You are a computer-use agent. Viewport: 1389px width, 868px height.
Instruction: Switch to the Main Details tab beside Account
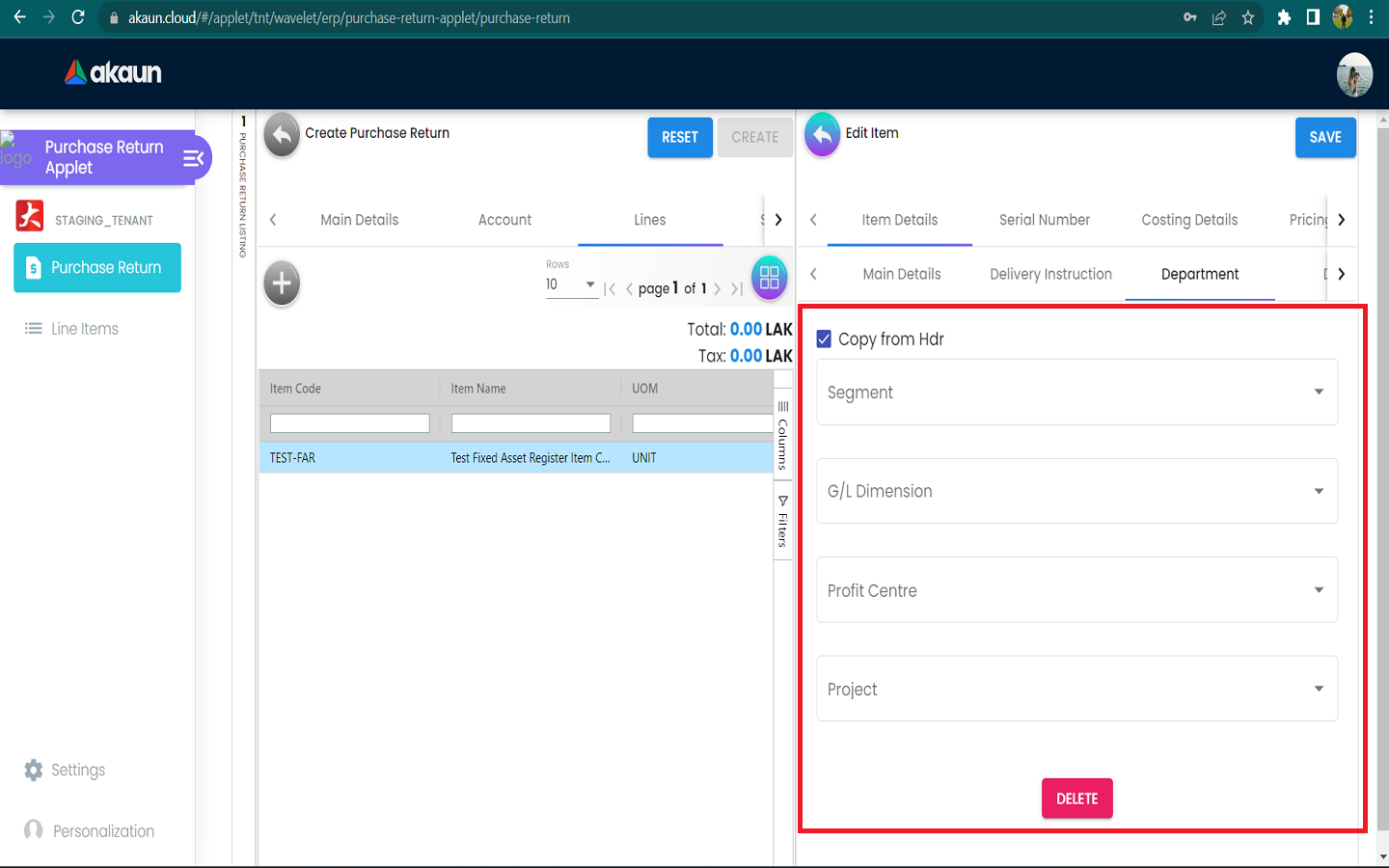[x=360, y=220]
